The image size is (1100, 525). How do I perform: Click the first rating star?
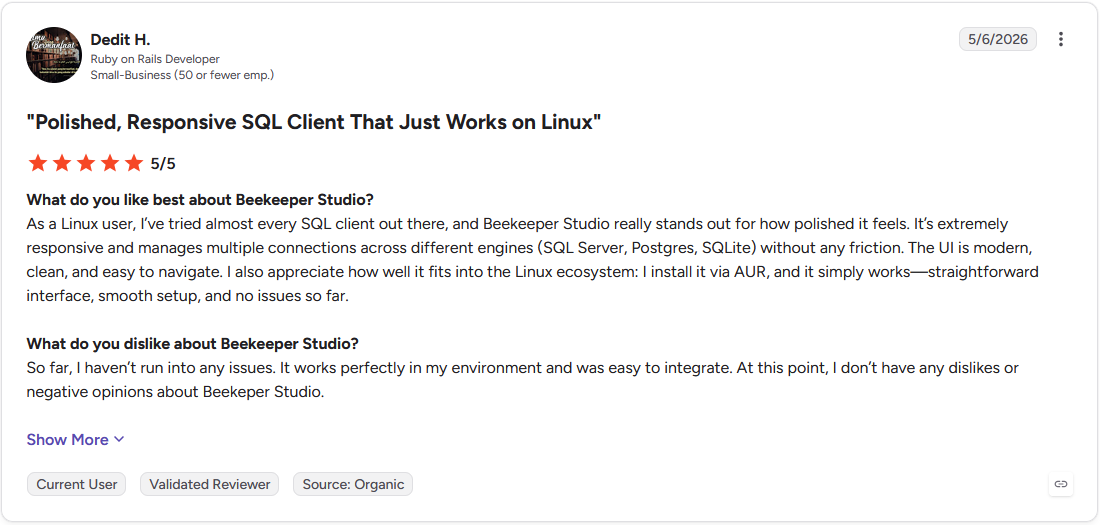pyautogui.click(x=38, y=164)
